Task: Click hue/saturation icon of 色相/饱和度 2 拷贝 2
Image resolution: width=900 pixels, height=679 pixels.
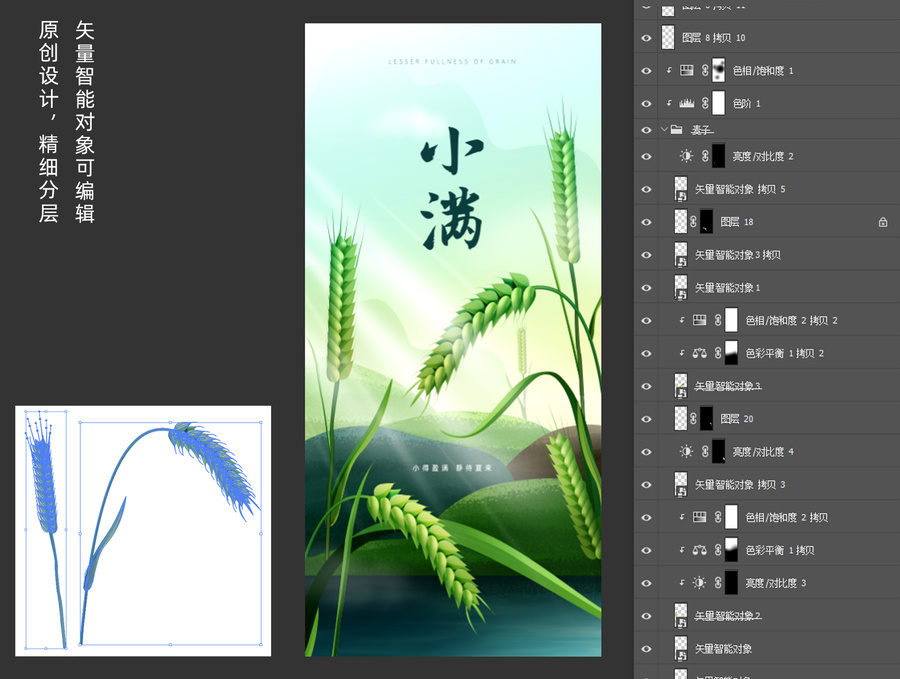Action: point(699,320)
